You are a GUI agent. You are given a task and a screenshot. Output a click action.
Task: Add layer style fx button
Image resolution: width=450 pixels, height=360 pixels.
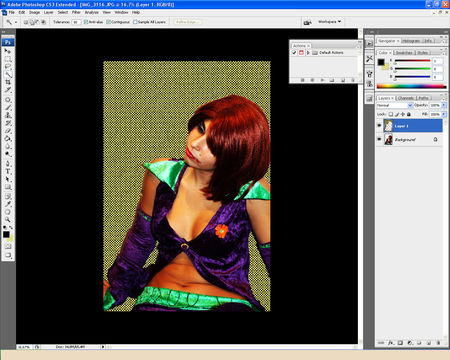pyautogui.click(x=391, y=343)
